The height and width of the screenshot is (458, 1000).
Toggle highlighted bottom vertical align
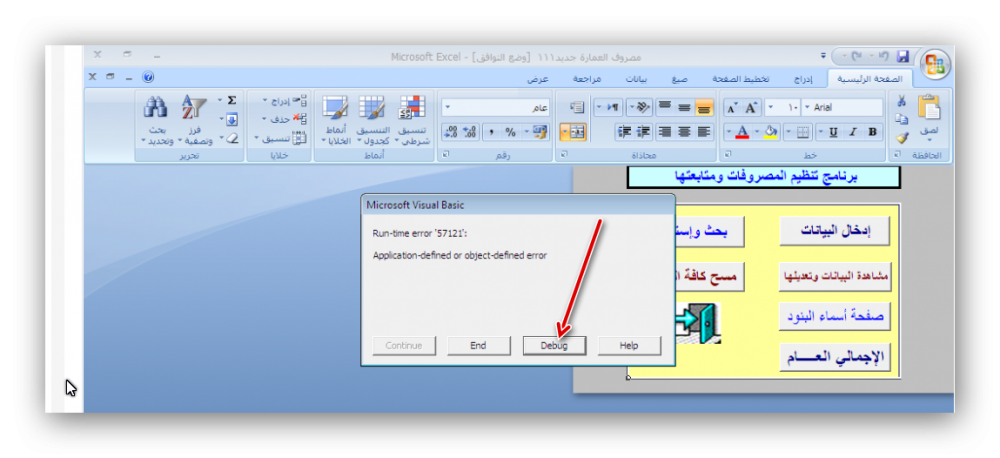click(x=704, y=108)
